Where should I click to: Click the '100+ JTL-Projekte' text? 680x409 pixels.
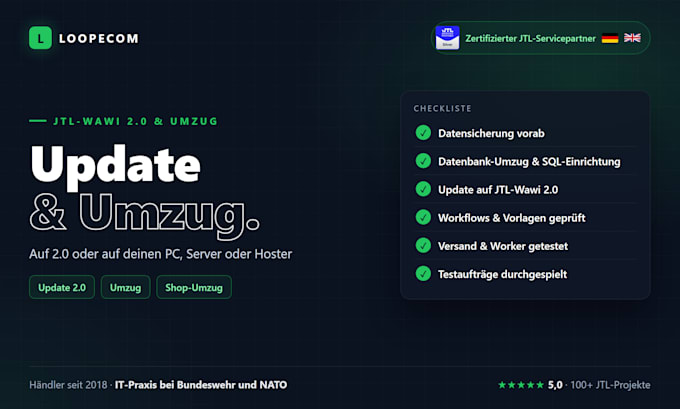610,385
